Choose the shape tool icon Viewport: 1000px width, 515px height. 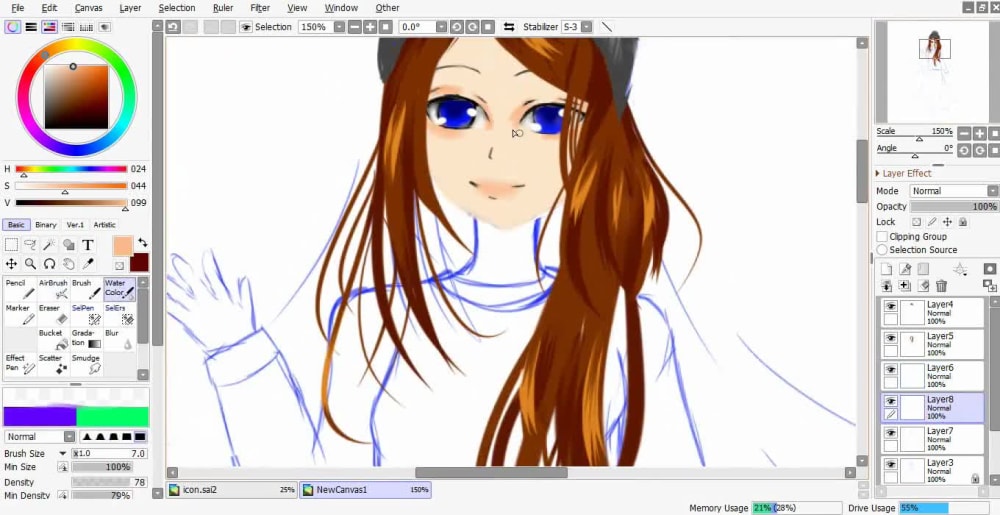[68, 245]
